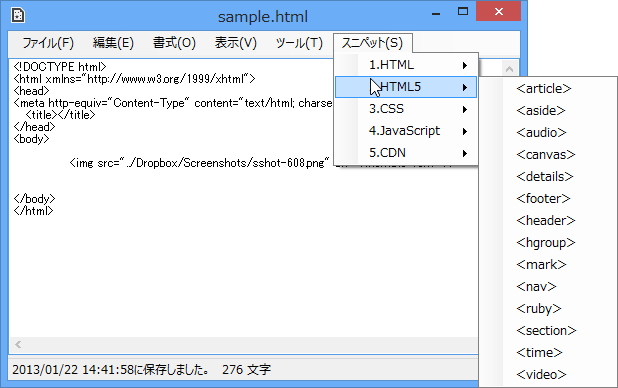The width and height of the screenshot is (618, 388).
Task: Click the 276 文字 character count
Action: coord(246,369)
